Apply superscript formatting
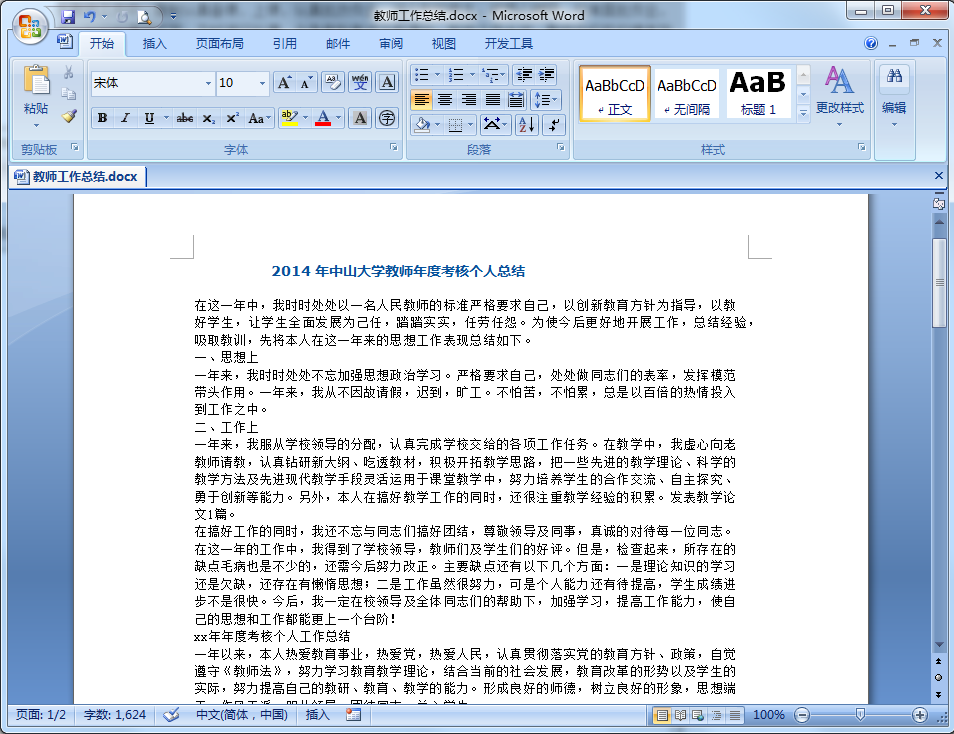 [x=232, y=118]
